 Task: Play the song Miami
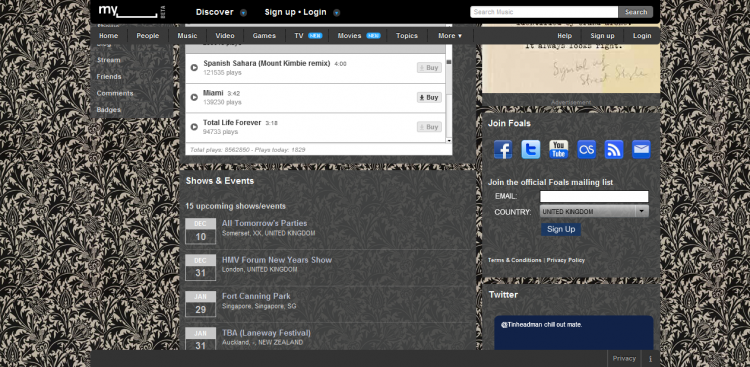pos(194,98)
